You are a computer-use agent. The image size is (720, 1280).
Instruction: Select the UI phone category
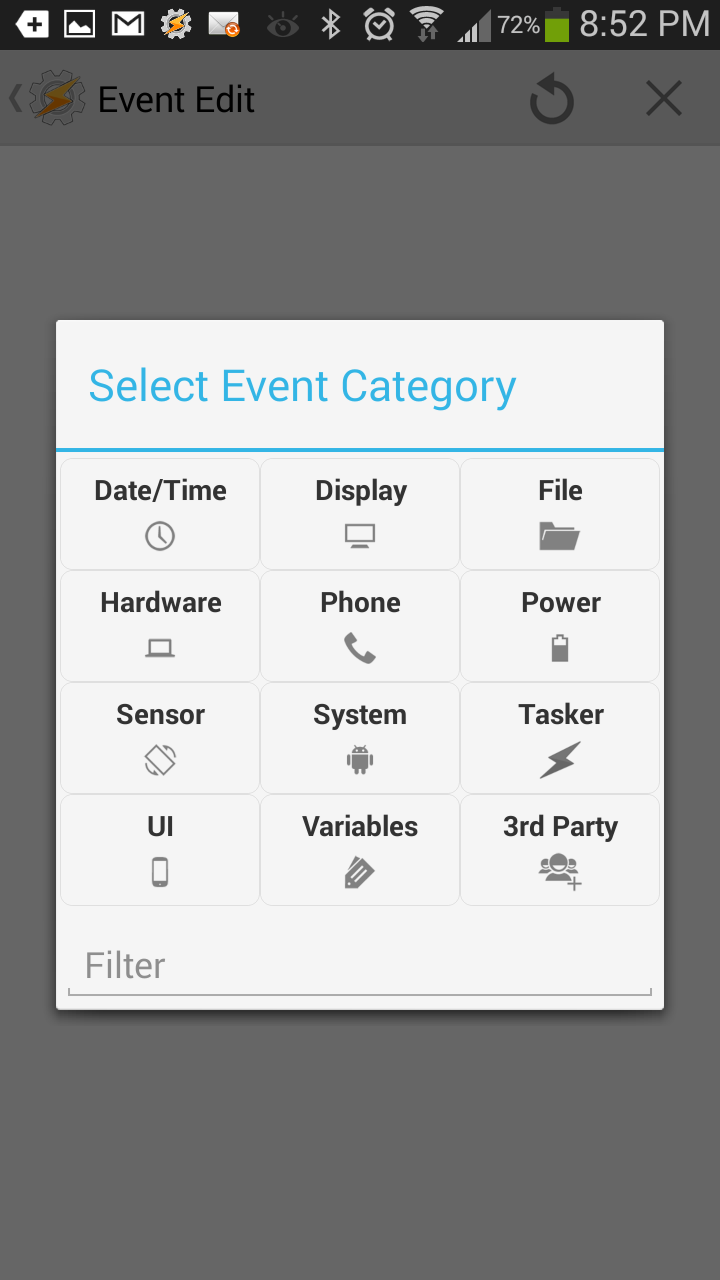pyautogui.click(x=160, y=850)
